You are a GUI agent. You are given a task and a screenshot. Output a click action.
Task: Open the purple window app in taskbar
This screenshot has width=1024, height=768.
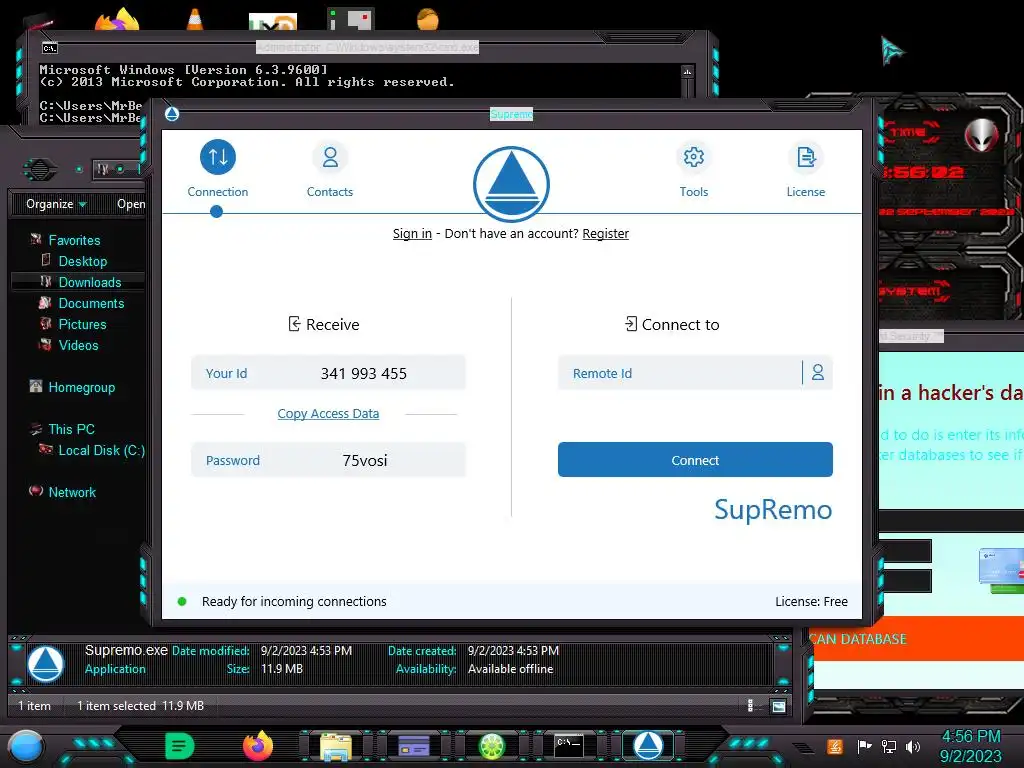coord(413,746)
